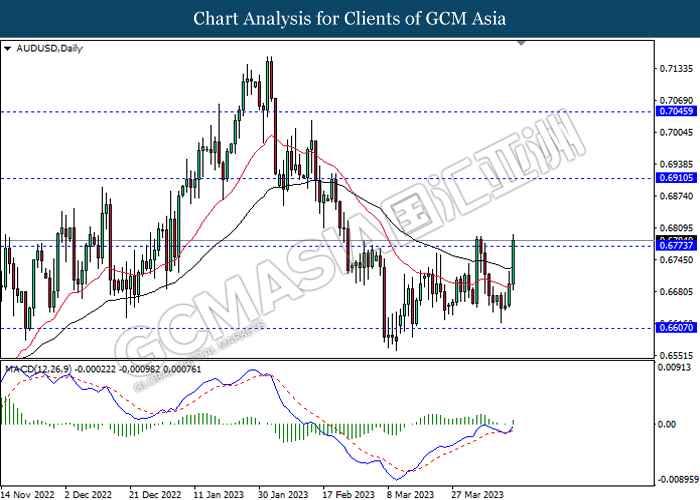This screenshot has height=500, width=700.
Task: Click the latest green bullish candlestick
Action: pos(513,262)
